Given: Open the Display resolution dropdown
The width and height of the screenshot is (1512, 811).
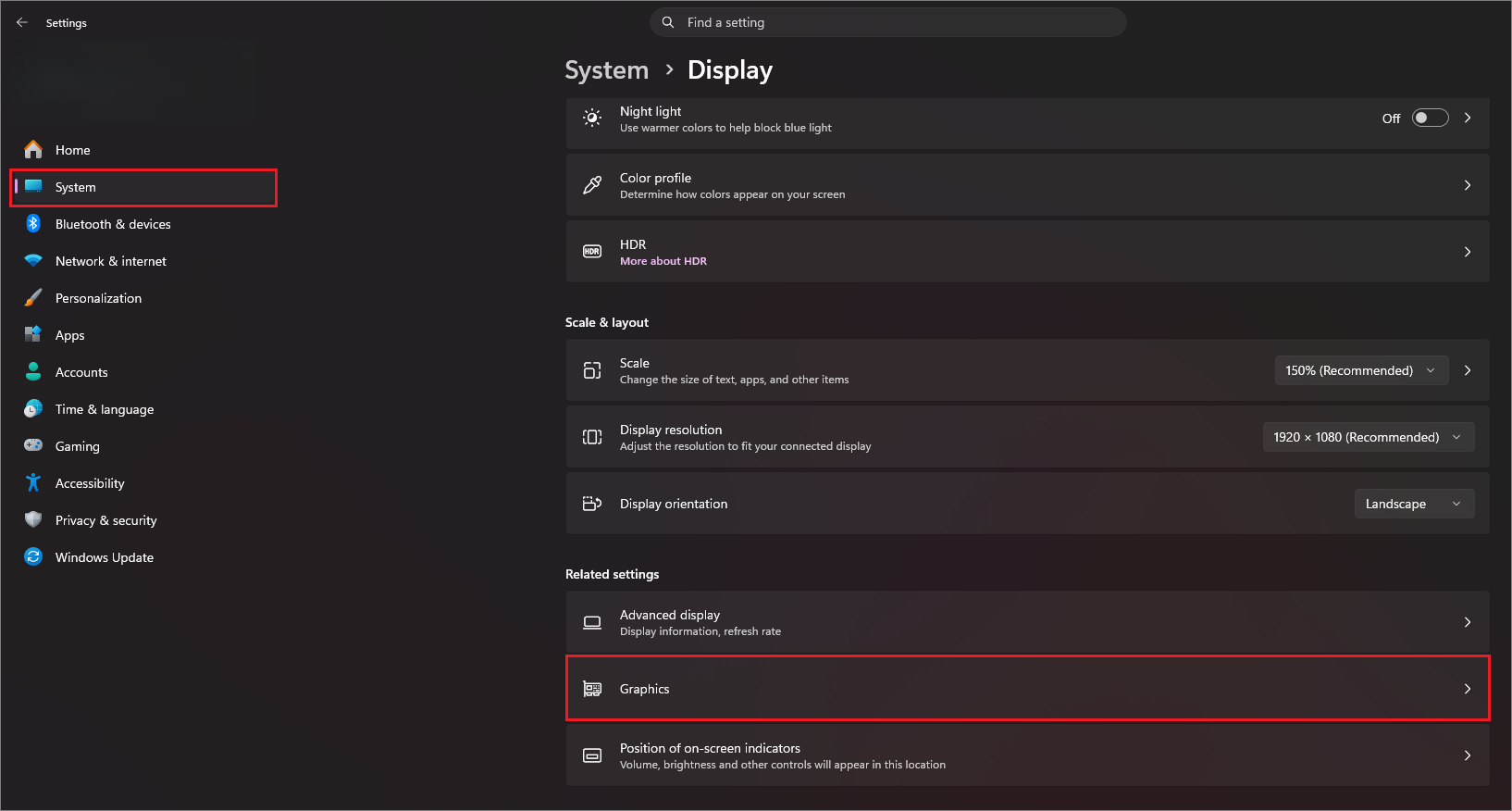Looking at the screenshot, I should tap(1369, 437).
